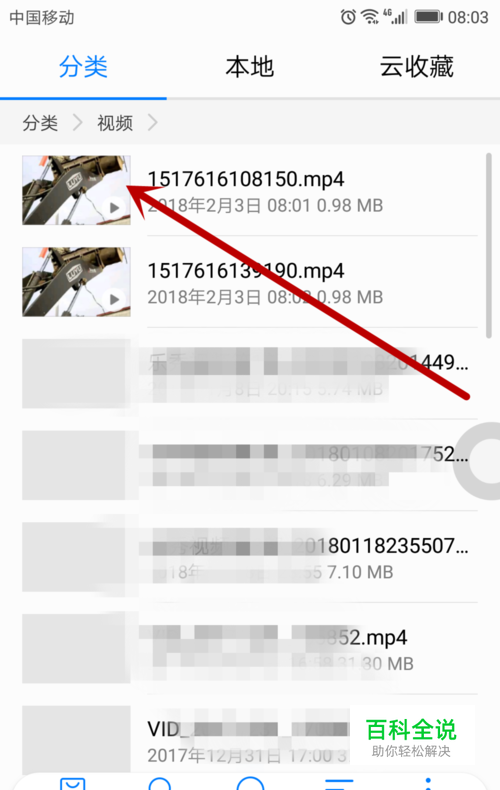500x790 pixels.
Task: Play the 1517616108150.mp4 video thumbnail
Action: (x=76, y=190)
